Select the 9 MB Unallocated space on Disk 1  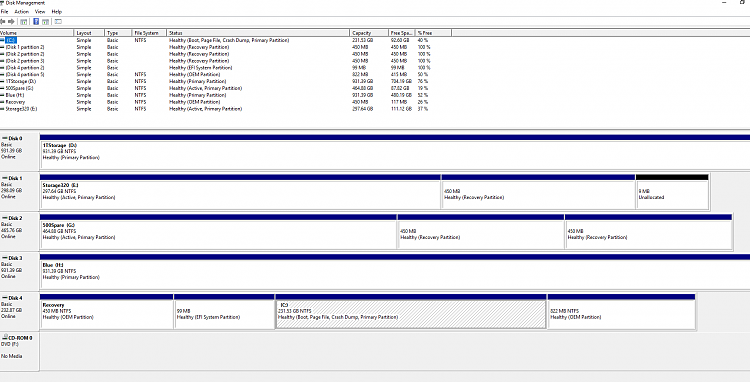click(x=672, y=192)
